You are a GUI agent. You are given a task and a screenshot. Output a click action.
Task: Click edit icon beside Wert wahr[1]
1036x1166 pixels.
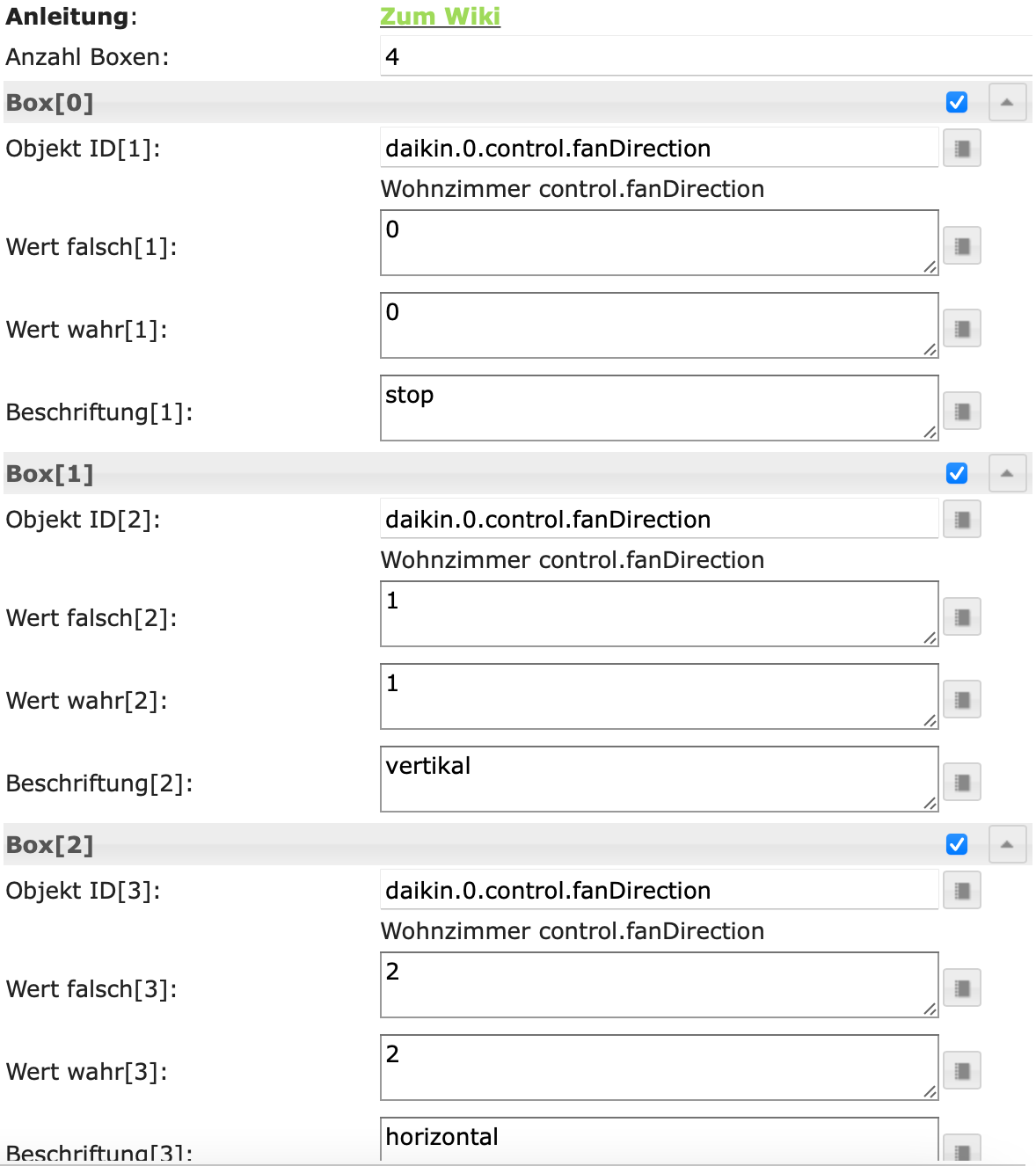[x=961, y=329]
